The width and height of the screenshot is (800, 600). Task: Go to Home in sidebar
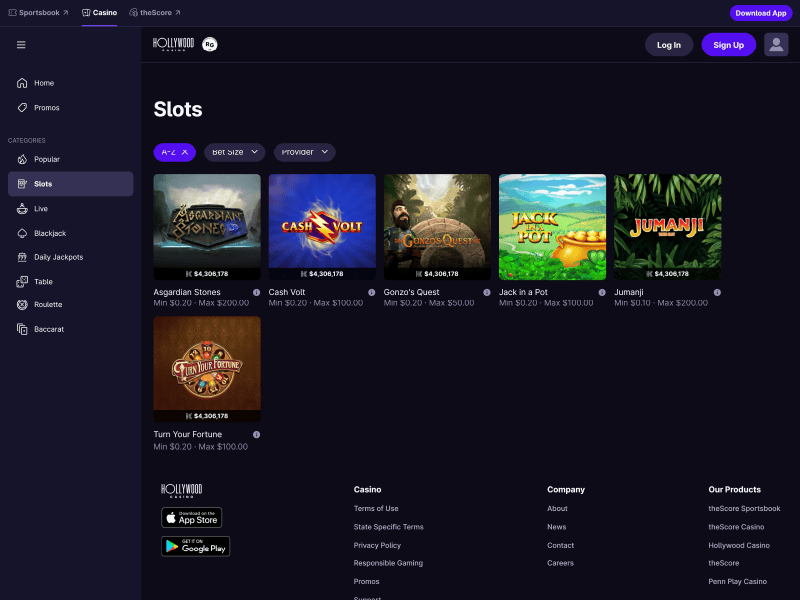click(70, 83)
